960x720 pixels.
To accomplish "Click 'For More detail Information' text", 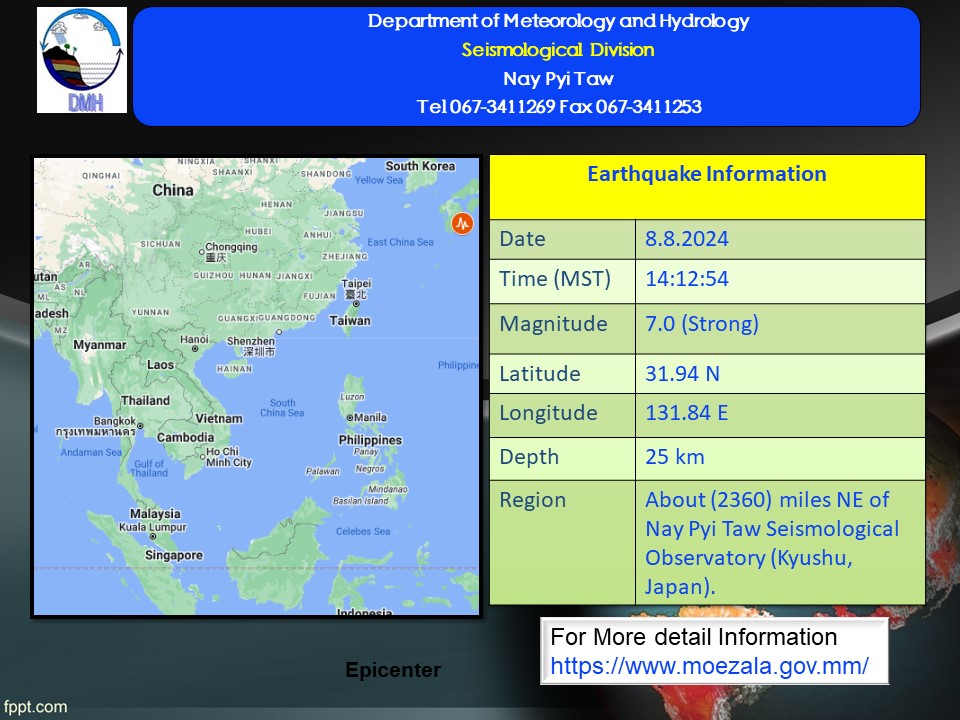I will tap(694, 637).
